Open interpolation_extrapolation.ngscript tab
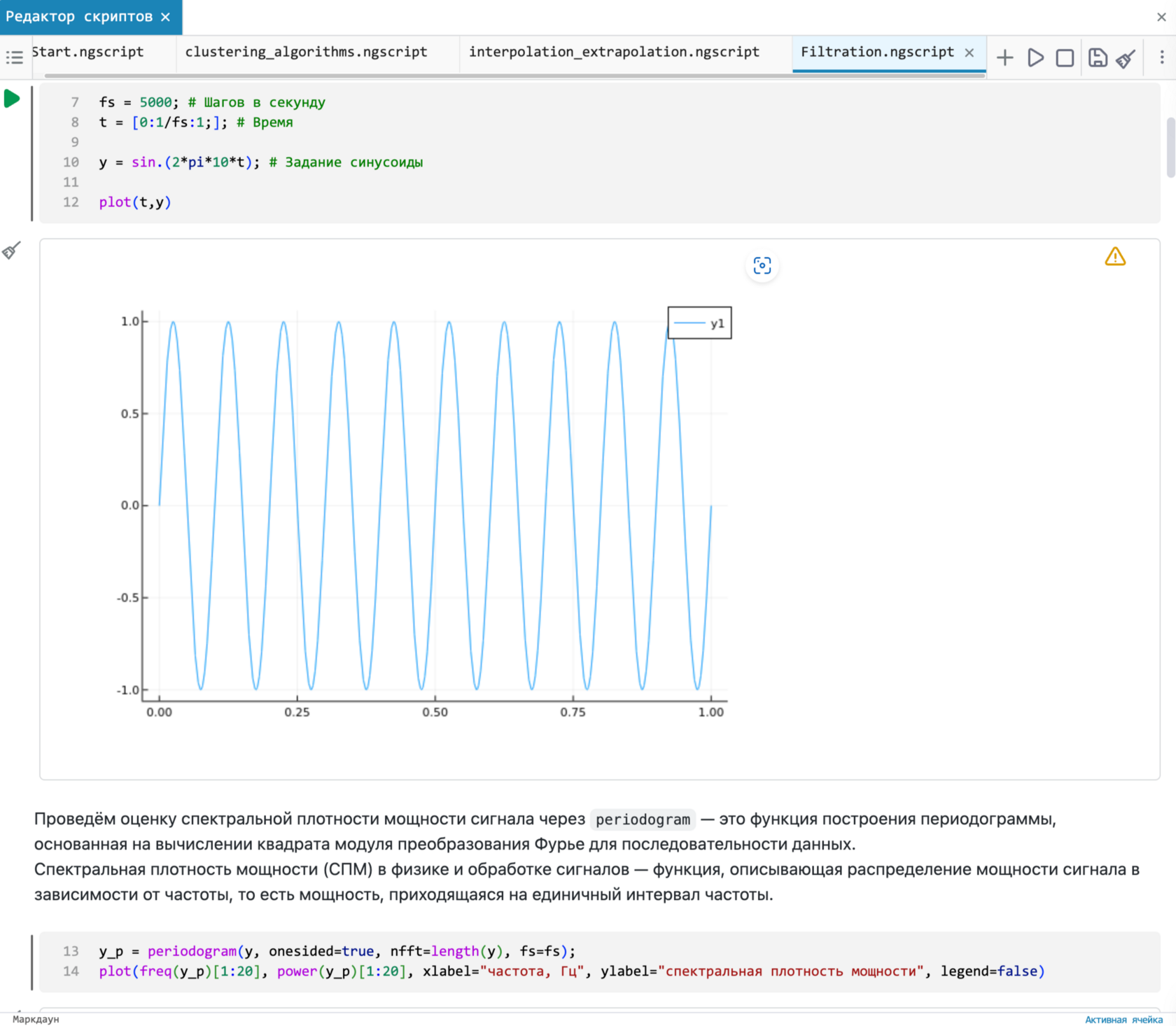Image resolution: width=1176 pixels, height=1026 pixels. coord(614,52)
